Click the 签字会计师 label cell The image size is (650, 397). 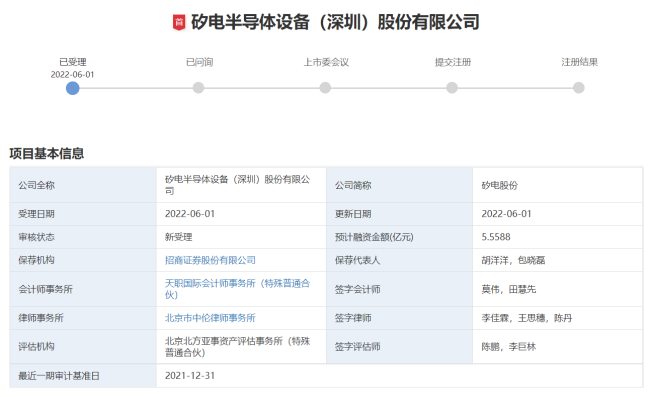click(400, 289)
